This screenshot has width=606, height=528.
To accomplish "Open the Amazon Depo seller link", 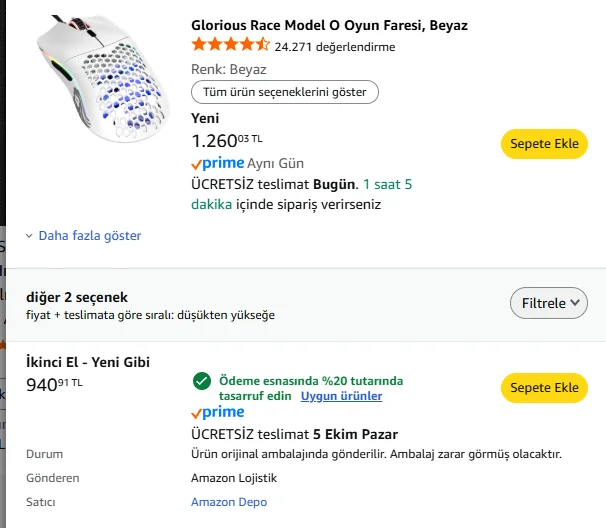I will [x=229, y=502].
